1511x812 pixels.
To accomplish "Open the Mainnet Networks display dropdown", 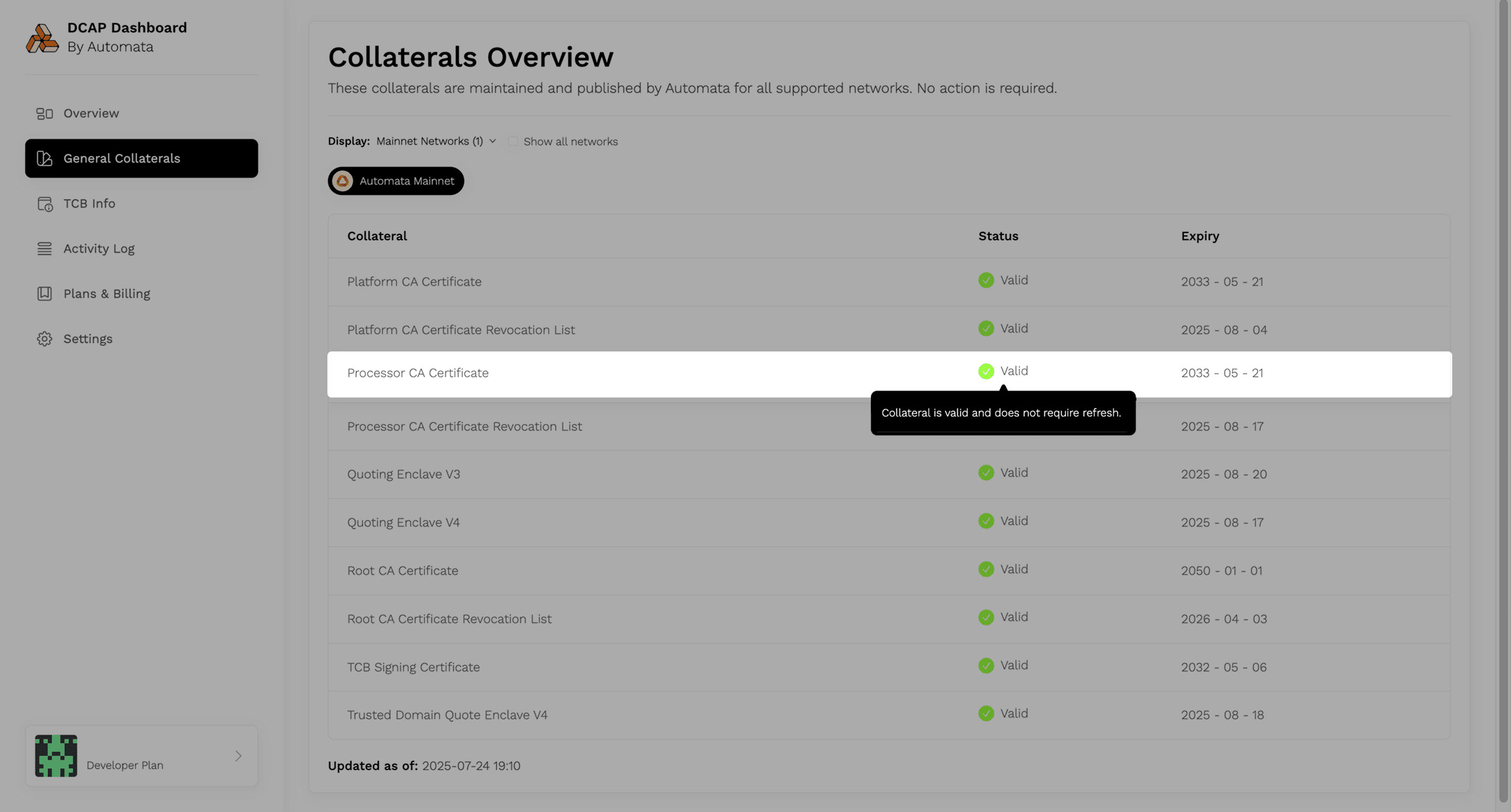I will (434, 141).
